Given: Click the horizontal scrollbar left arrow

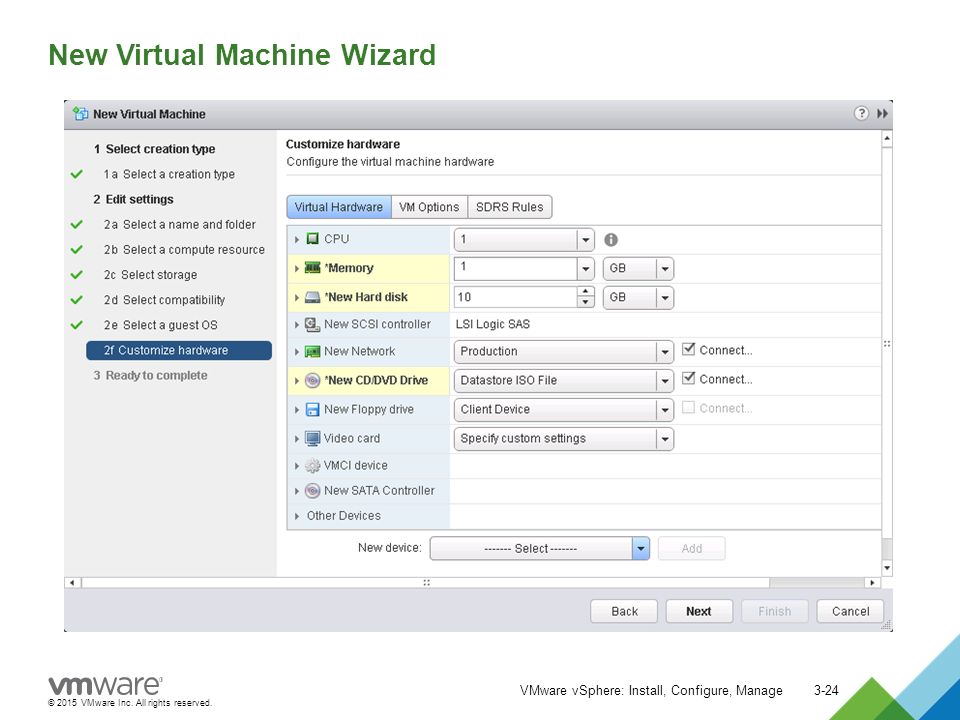Looking at the screenshot, I should coord(72,582).
